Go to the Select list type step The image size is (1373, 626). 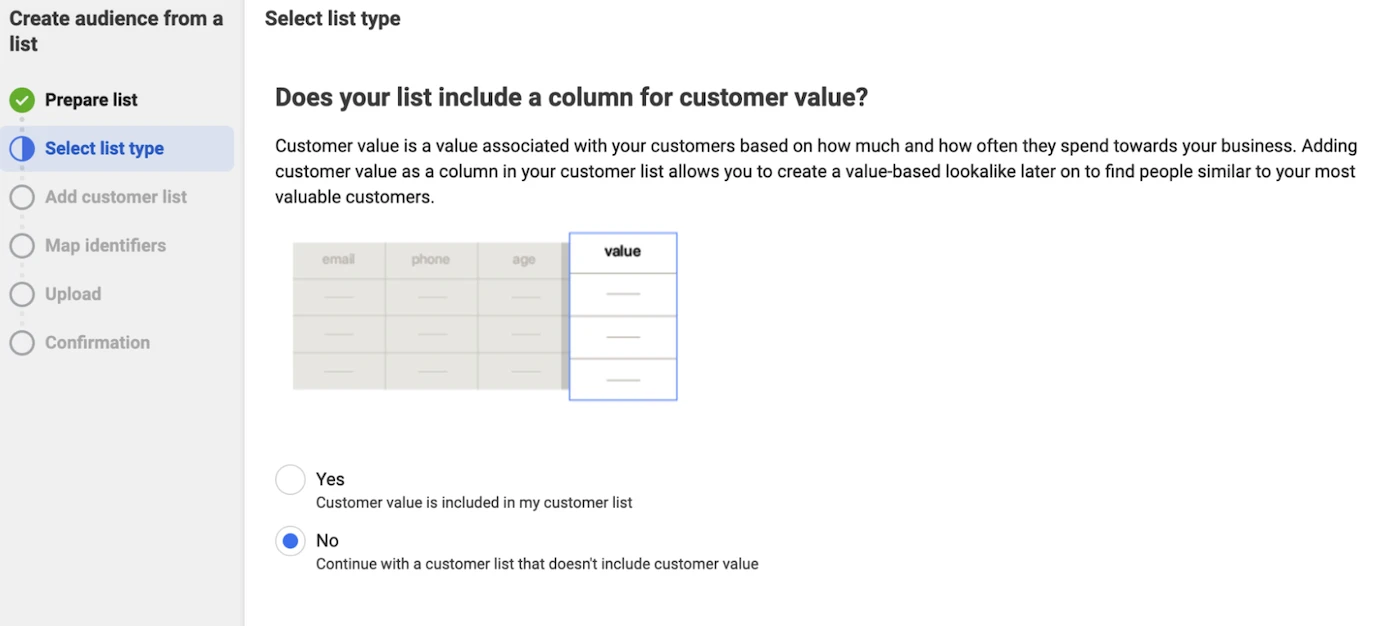coord(104,149)
